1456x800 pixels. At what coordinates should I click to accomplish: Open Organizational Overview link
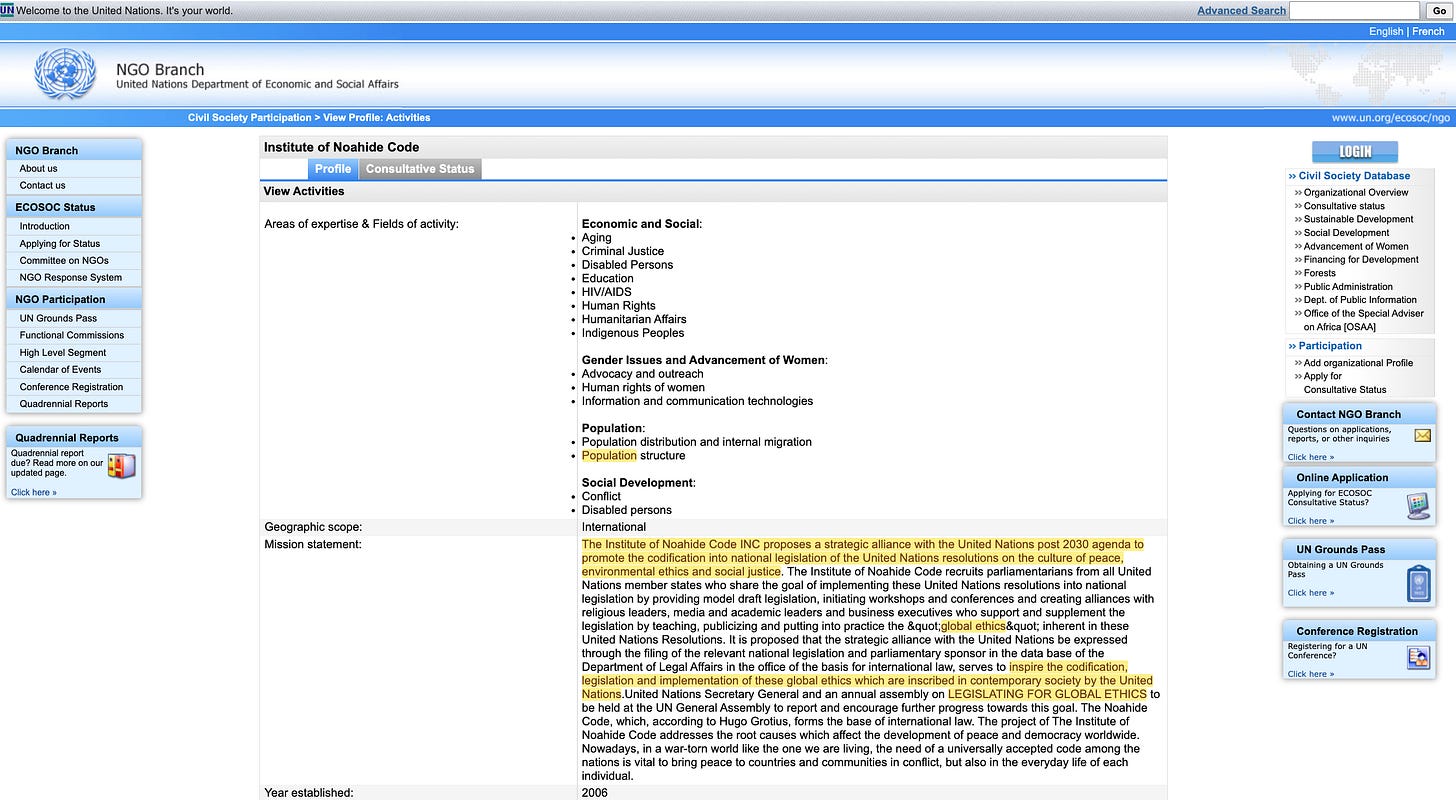click(1356, 193)
